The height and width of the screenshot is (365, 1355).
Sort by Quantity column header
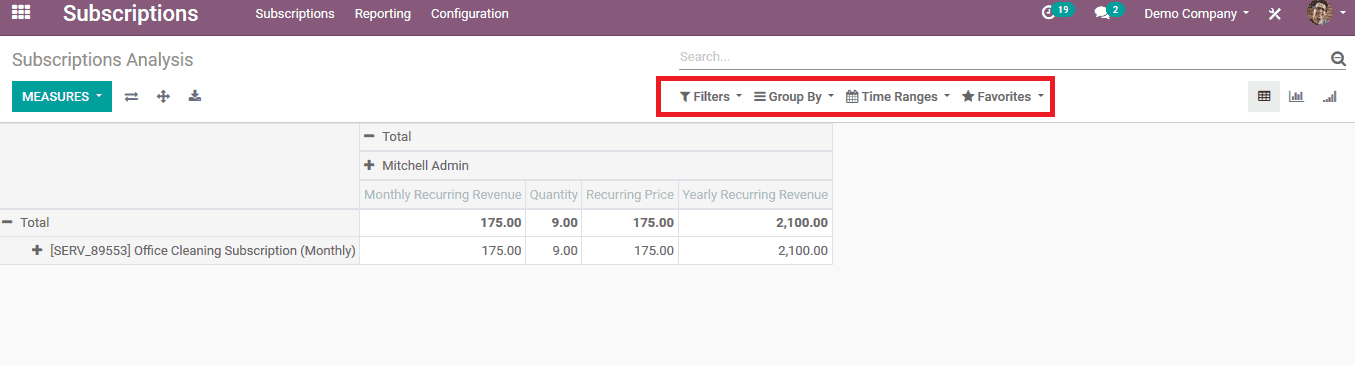point(554,194)
